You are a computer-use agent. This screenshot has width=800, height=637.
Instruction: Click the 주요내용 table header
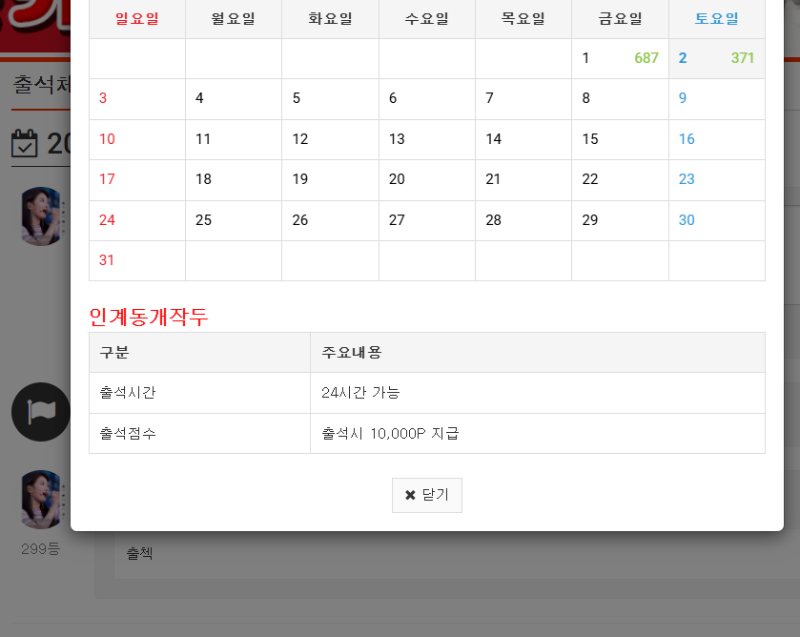coord(538,352)
